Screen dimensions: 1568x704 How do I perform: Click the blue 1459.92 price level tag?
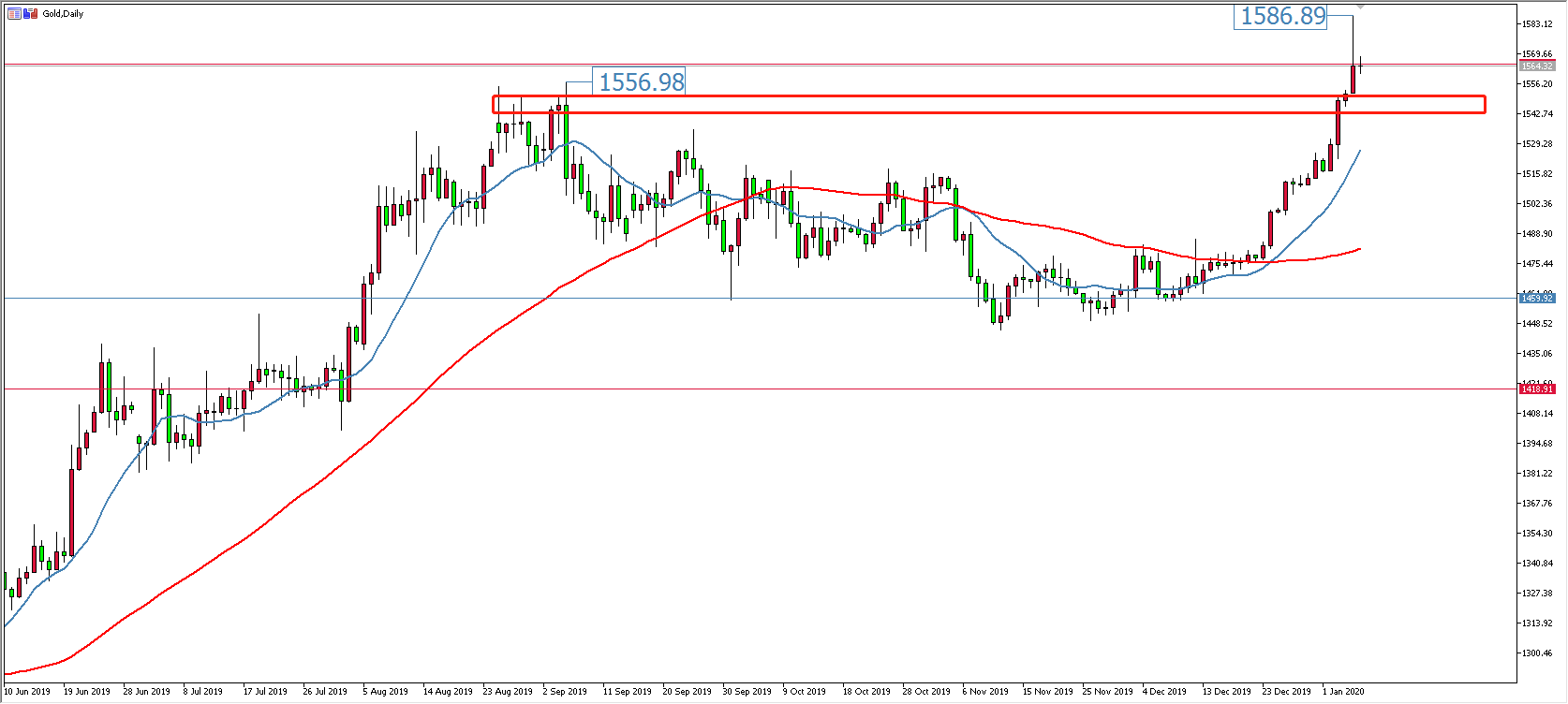click(1537, 298)
